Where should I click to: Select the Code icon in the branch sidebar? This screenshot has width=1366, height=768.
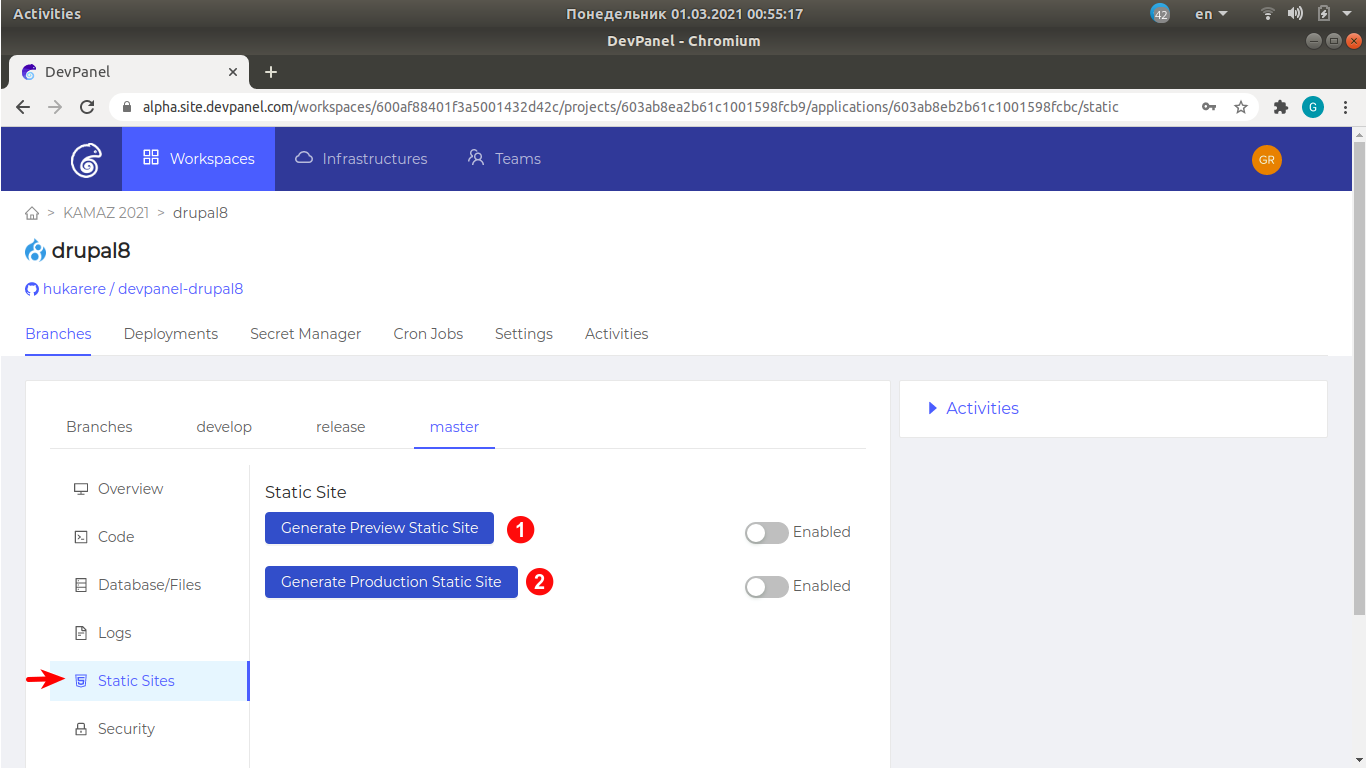point(81,536)
